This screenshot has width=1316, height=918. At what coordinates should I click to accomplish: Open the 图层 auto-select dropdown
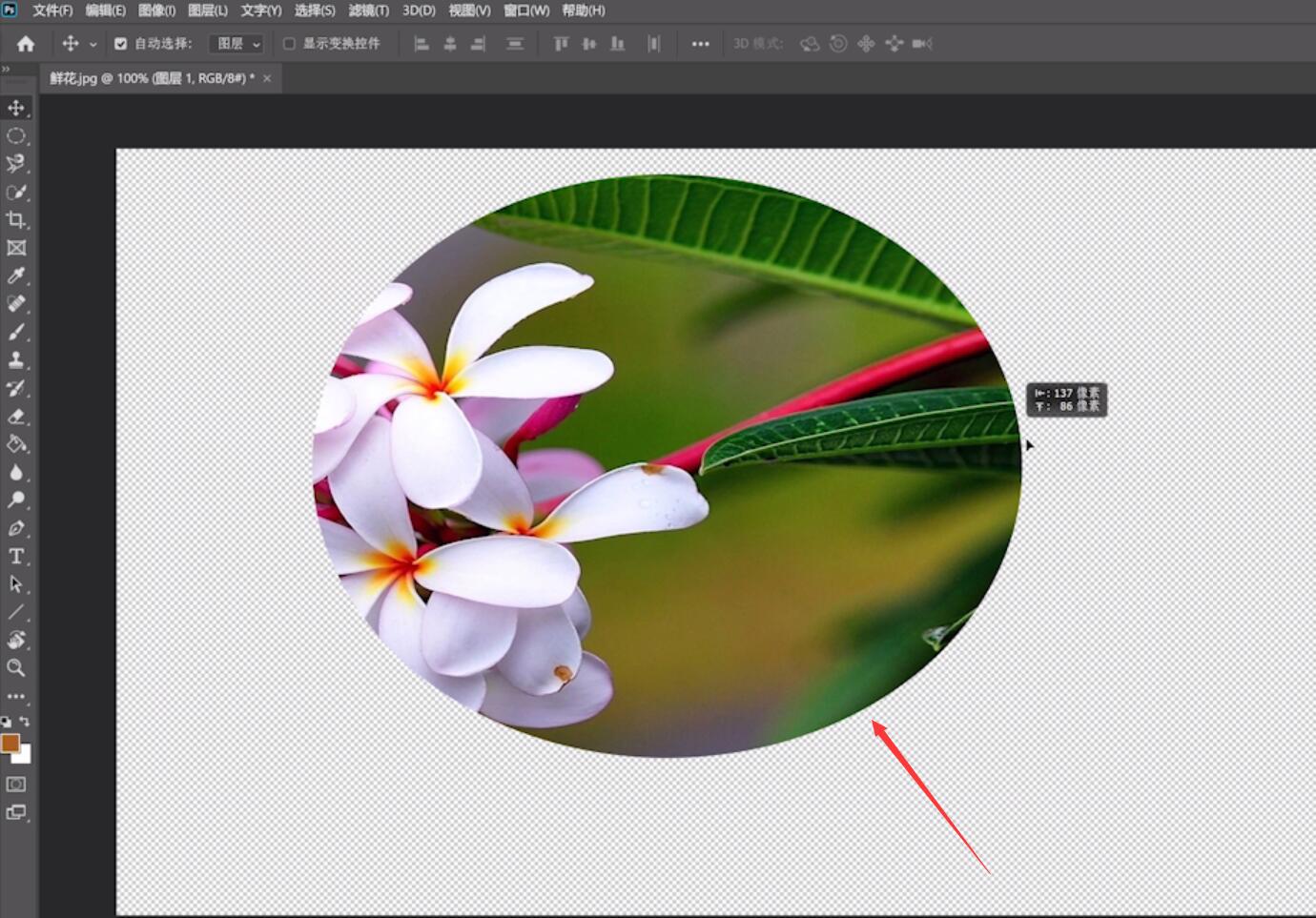pyautogui.click(x=236, y=44)
